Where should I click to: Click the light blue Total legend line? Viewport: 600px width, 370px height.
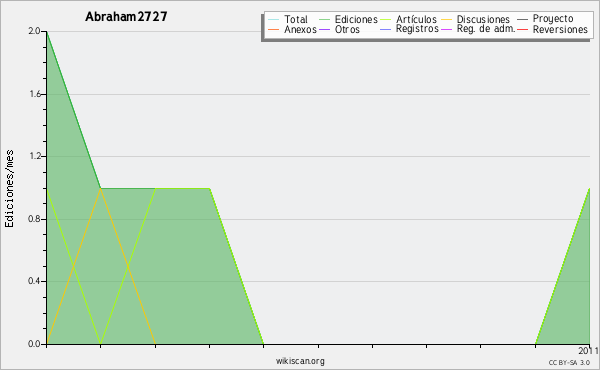[274, 20]
